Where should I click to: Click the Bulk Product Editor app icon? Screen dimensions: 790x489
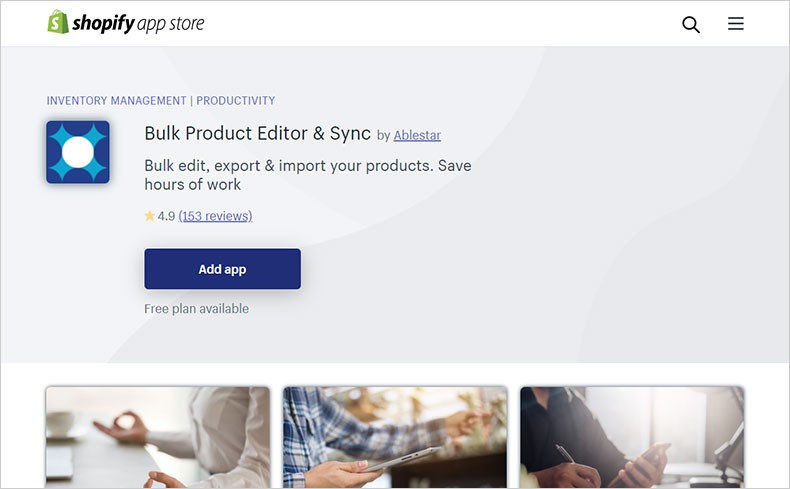click(78, 152)
